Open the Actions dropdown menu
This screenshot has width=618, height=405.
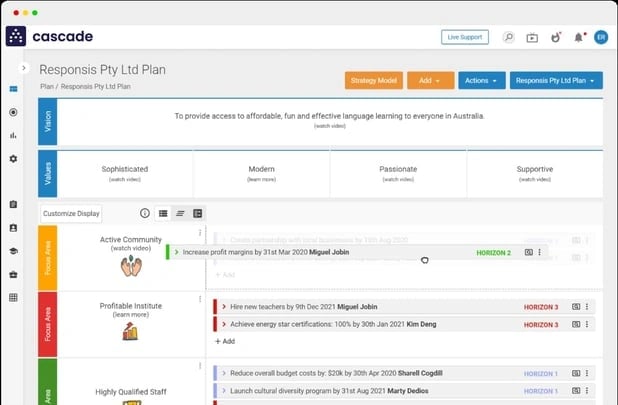[481, 80]
